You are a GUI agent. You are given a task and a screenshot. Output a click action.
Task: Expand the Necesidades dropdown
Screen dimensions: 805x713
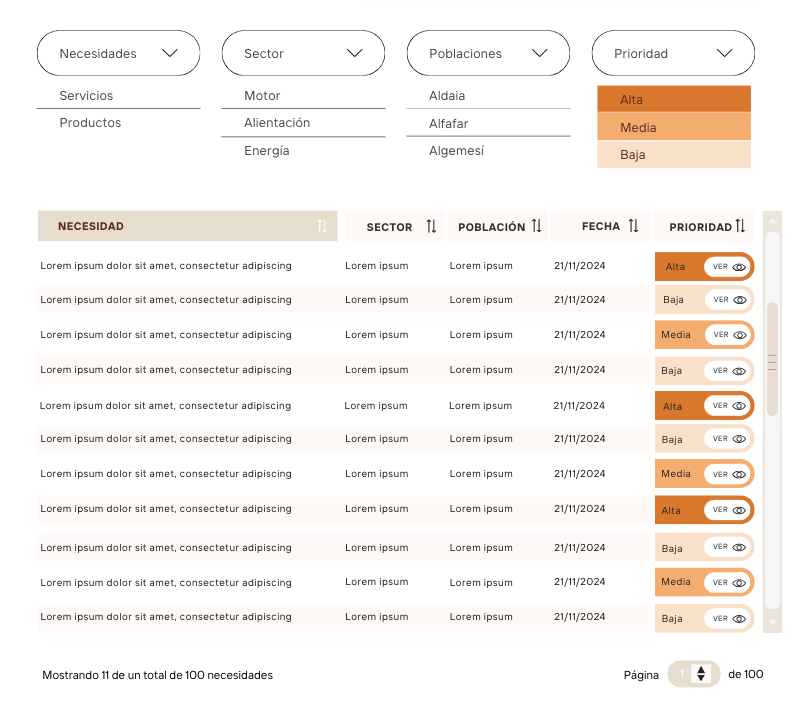119,53
